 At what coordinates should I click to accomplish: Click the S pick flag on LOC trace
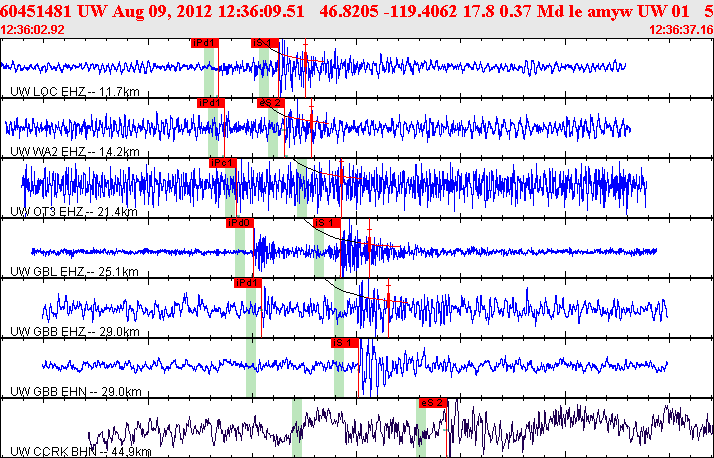(265, 43)
